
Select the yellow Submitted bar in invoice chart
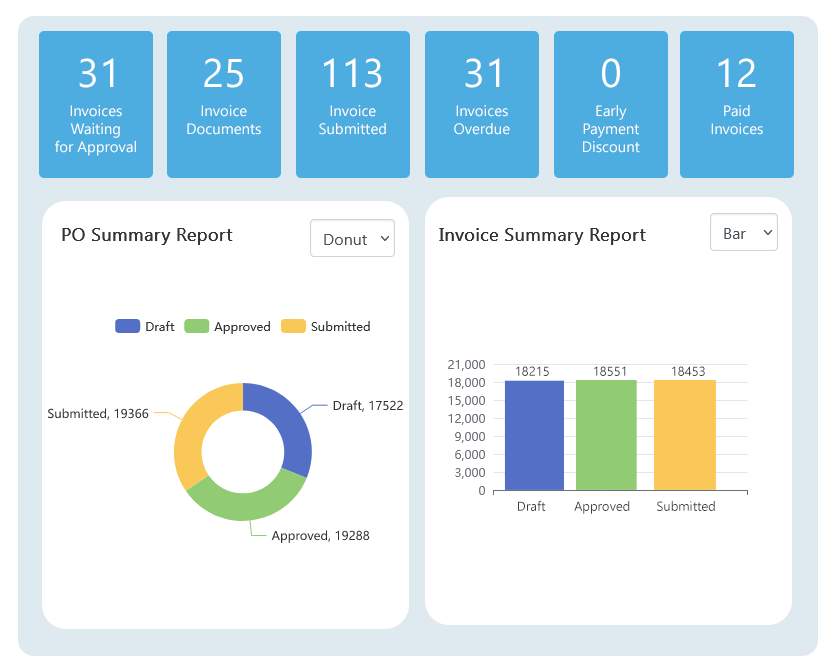tap(685, 435)
